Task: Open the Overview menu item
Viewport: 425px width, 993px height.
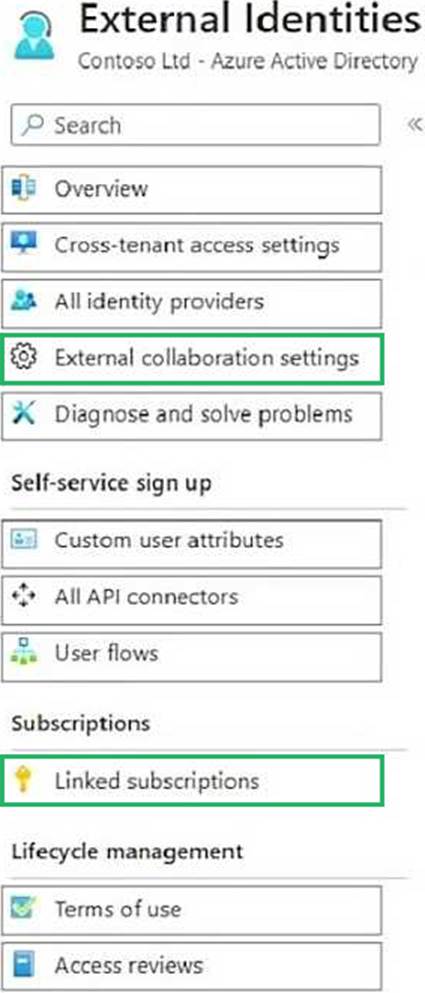Action: click(x=191, y=189)
